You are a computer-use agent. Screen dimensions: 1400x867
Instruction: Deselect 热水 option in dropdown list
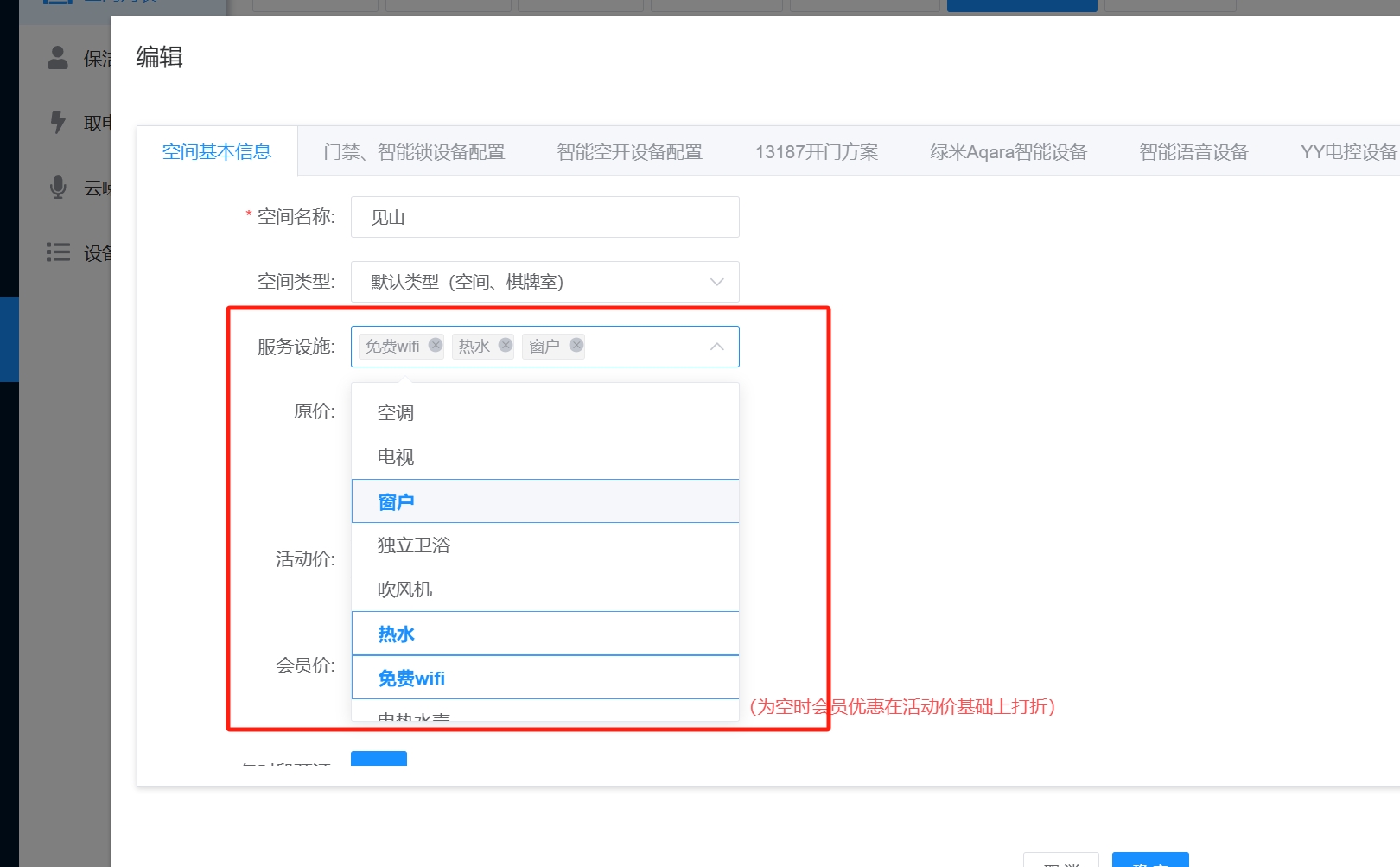tap(544, 634)
